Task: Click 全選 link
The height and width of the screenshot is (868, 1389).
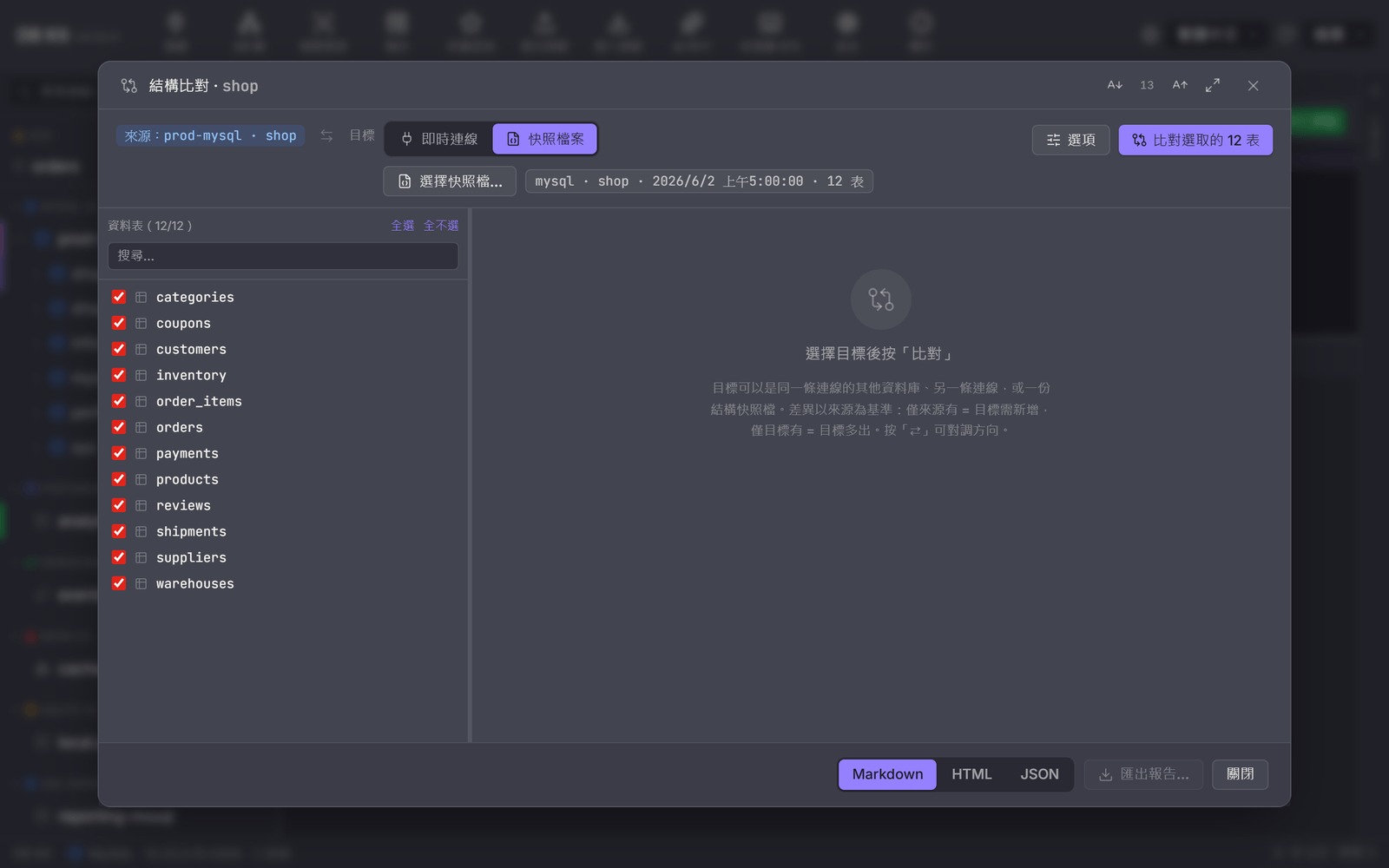Action: coord(403,226)
